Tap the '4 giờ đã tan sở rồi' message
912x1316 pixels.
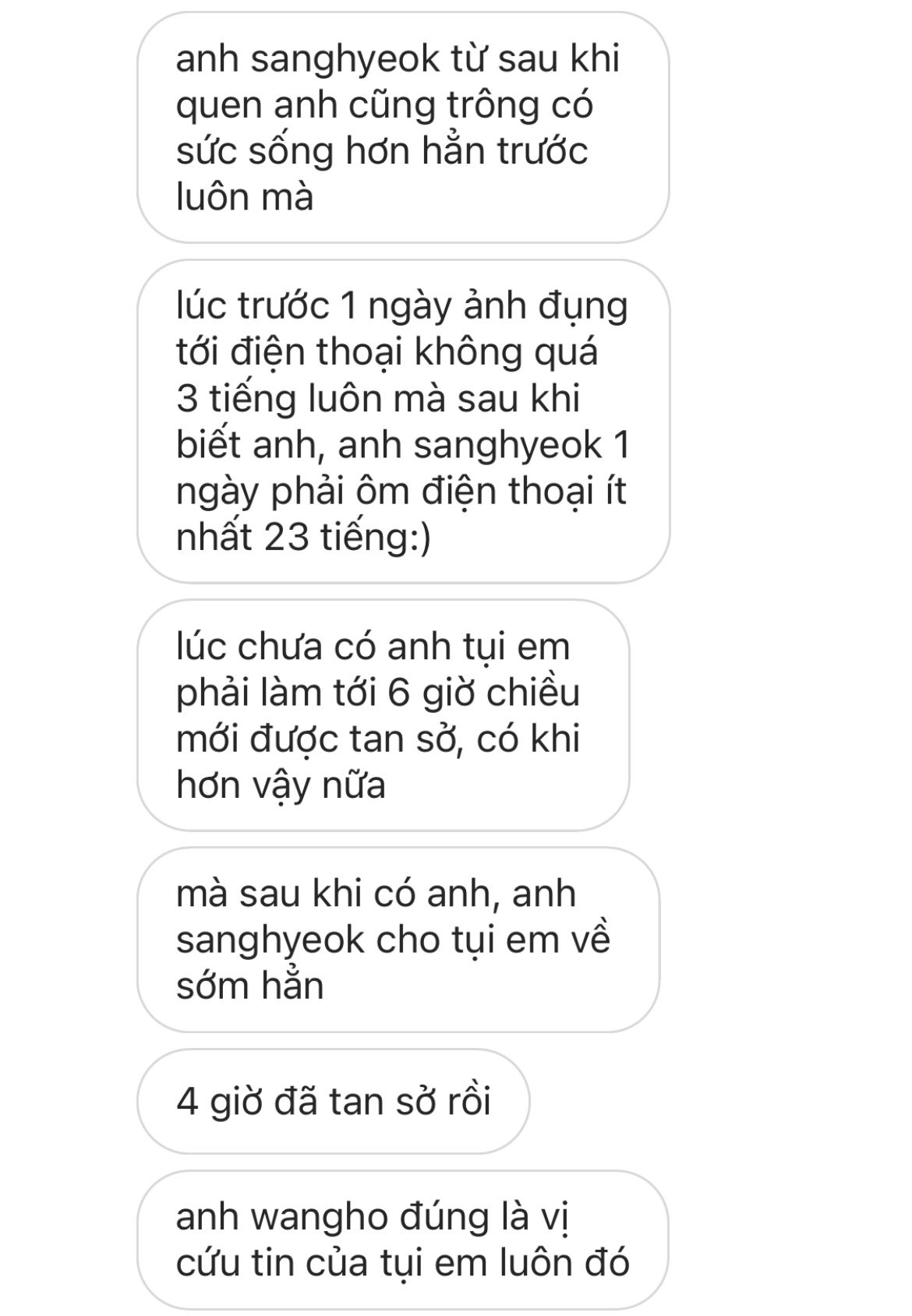[334, 1101]
